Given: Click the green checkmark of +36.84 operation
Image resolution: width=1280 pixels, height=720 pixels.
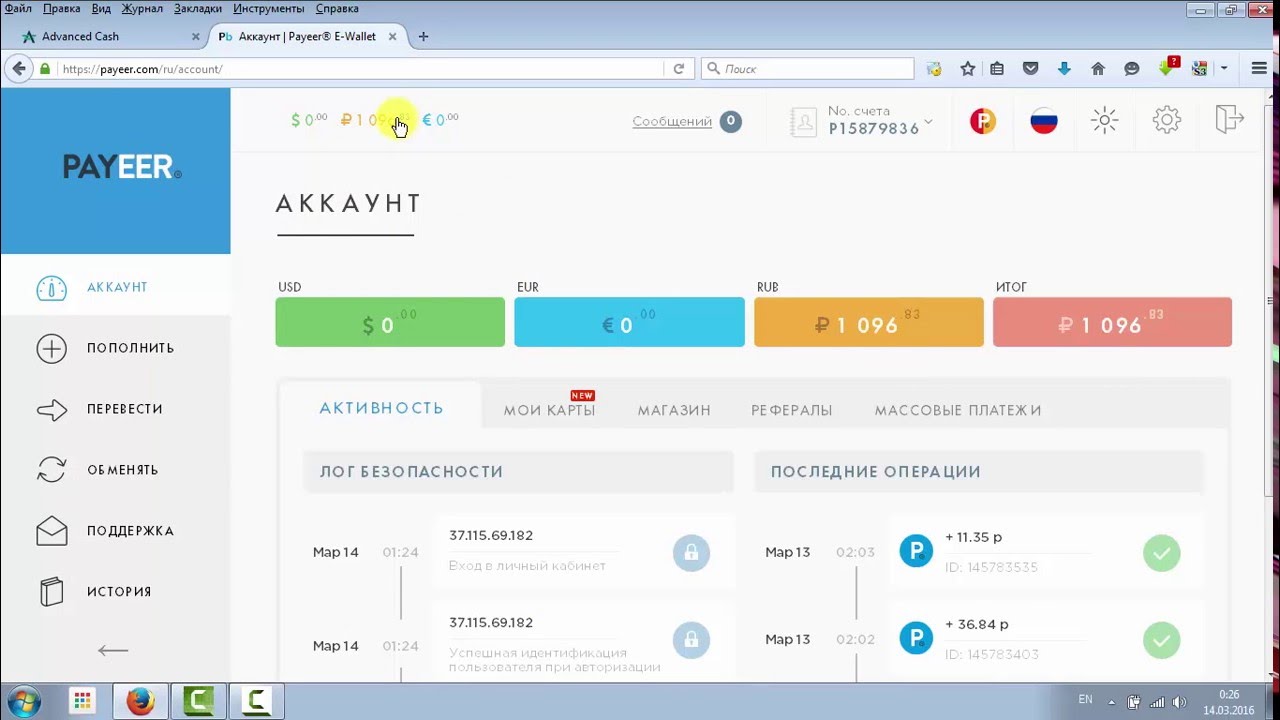Looking at the screenshot, I should click(x=1162, y=640).
